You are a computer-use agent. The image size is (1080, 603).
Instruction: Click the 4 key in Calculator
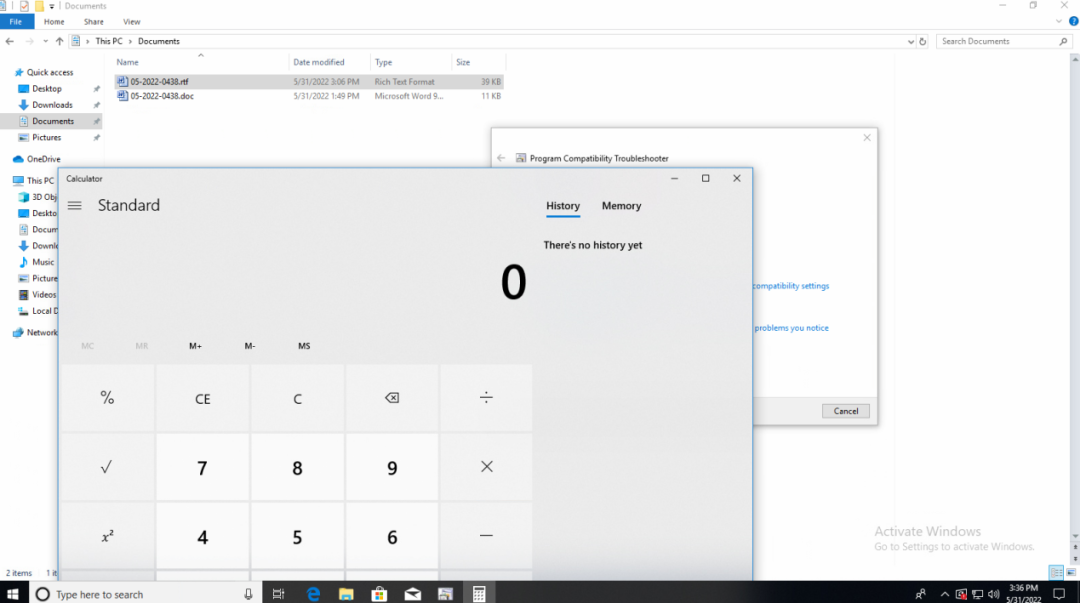click(x=202, y=536)
